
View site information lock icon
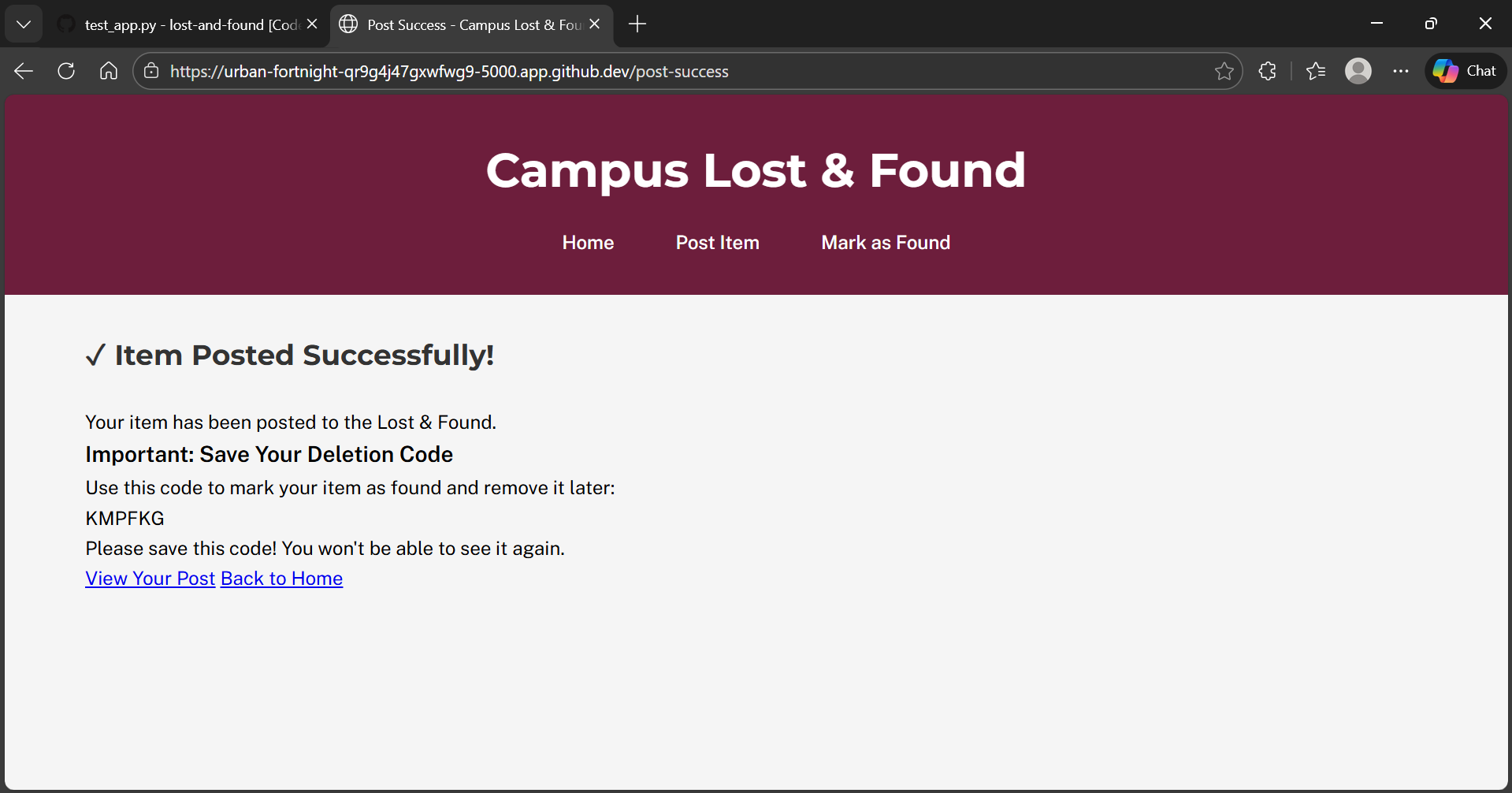(151, 71)
